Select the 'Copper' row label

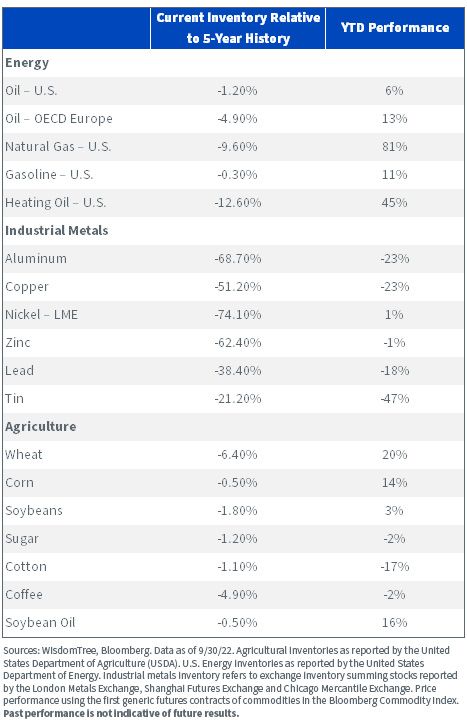pyautogui.click(x=27, y=287)
